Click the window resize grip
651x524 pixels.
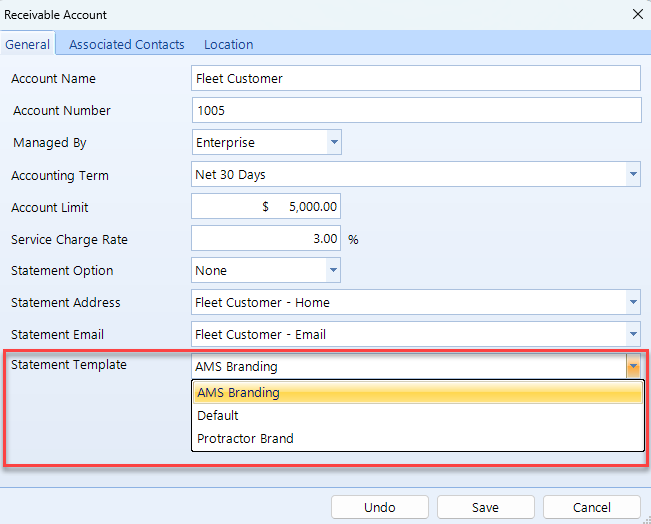click(x=646, y=519)
